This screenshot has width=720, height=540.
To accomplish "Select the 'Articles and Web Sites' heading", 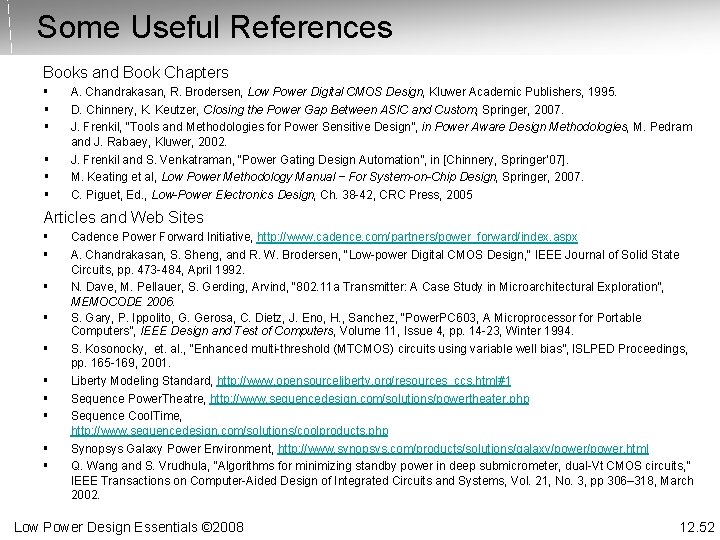I will tap(124, 217).
